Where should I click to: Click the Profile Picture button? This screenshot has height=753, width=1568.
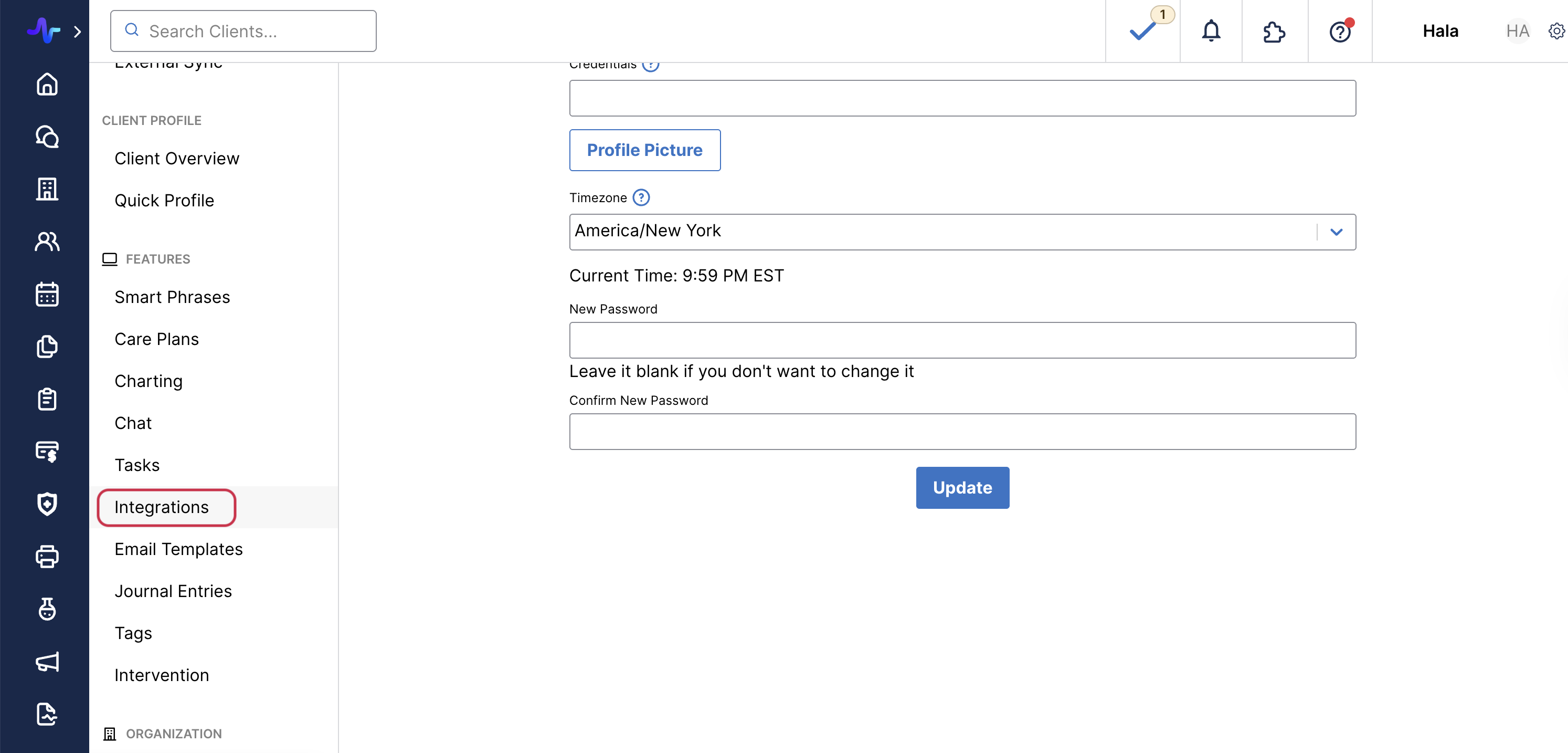[644, 150]
